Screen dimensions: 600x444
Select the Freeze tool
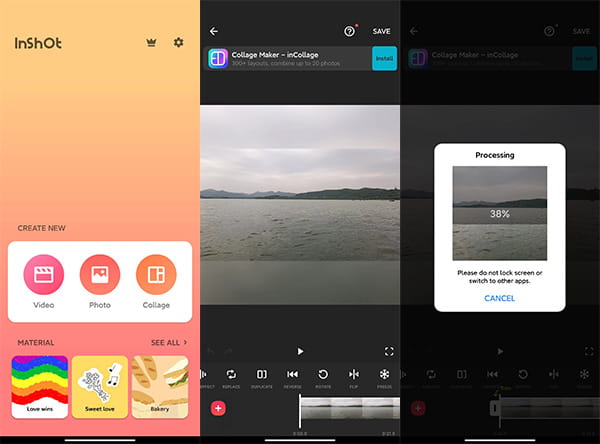(x=384, y=378)
